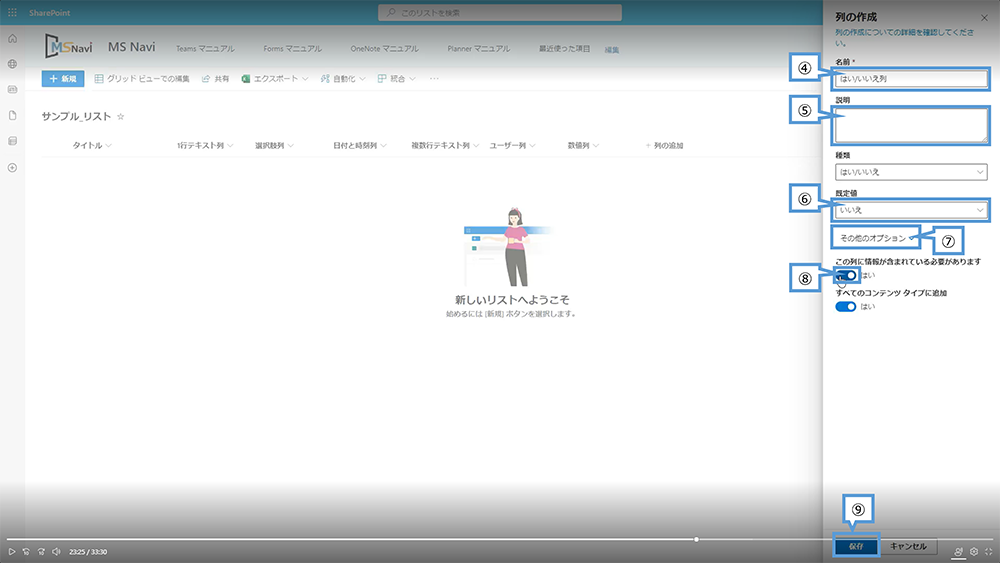1000x563 pixels.
Task: Click the Create plus-circle sidebar icon
Action: [12, 168]
